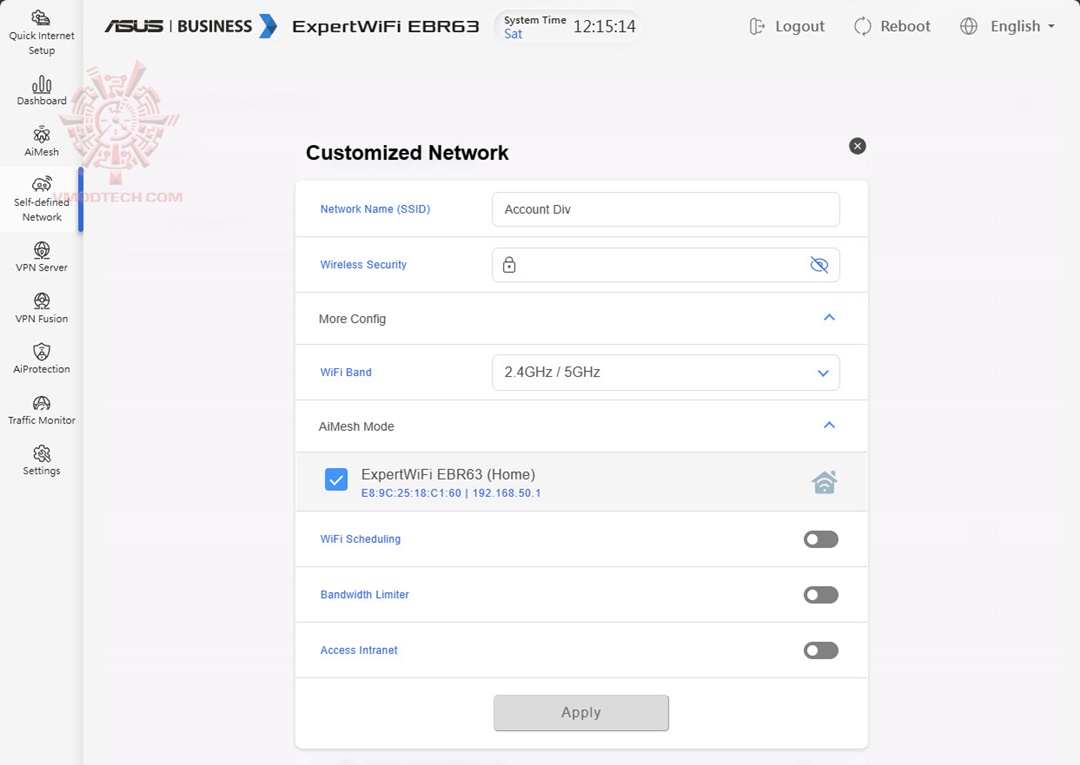Open the AiMesh section
Screen dimensions: 1080x765
pos(41,142)
